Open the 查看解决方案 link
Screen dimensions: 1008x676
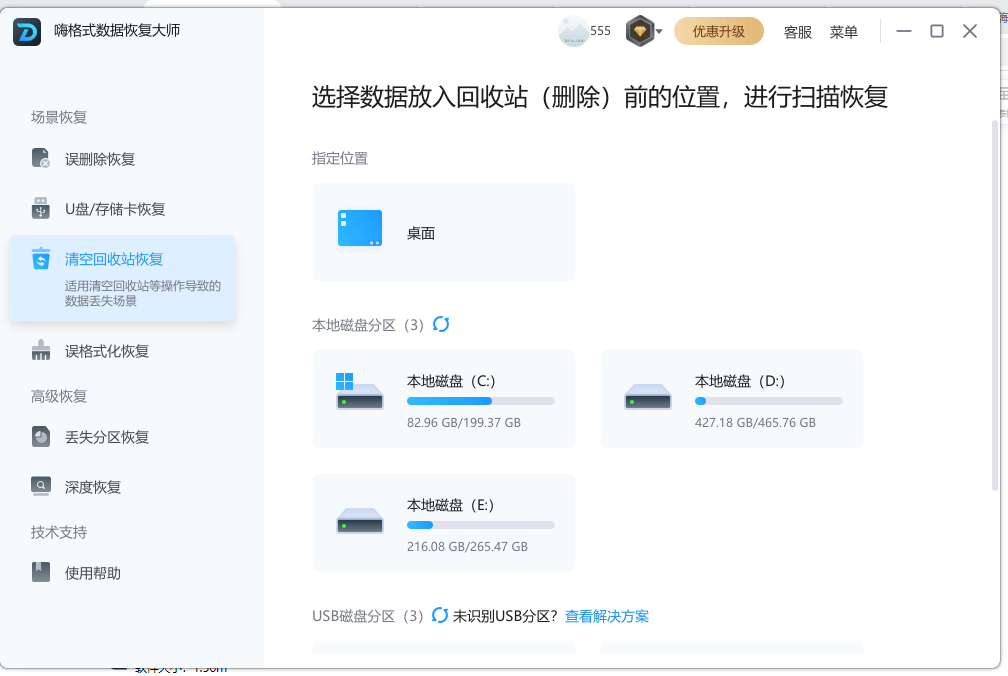606,616
